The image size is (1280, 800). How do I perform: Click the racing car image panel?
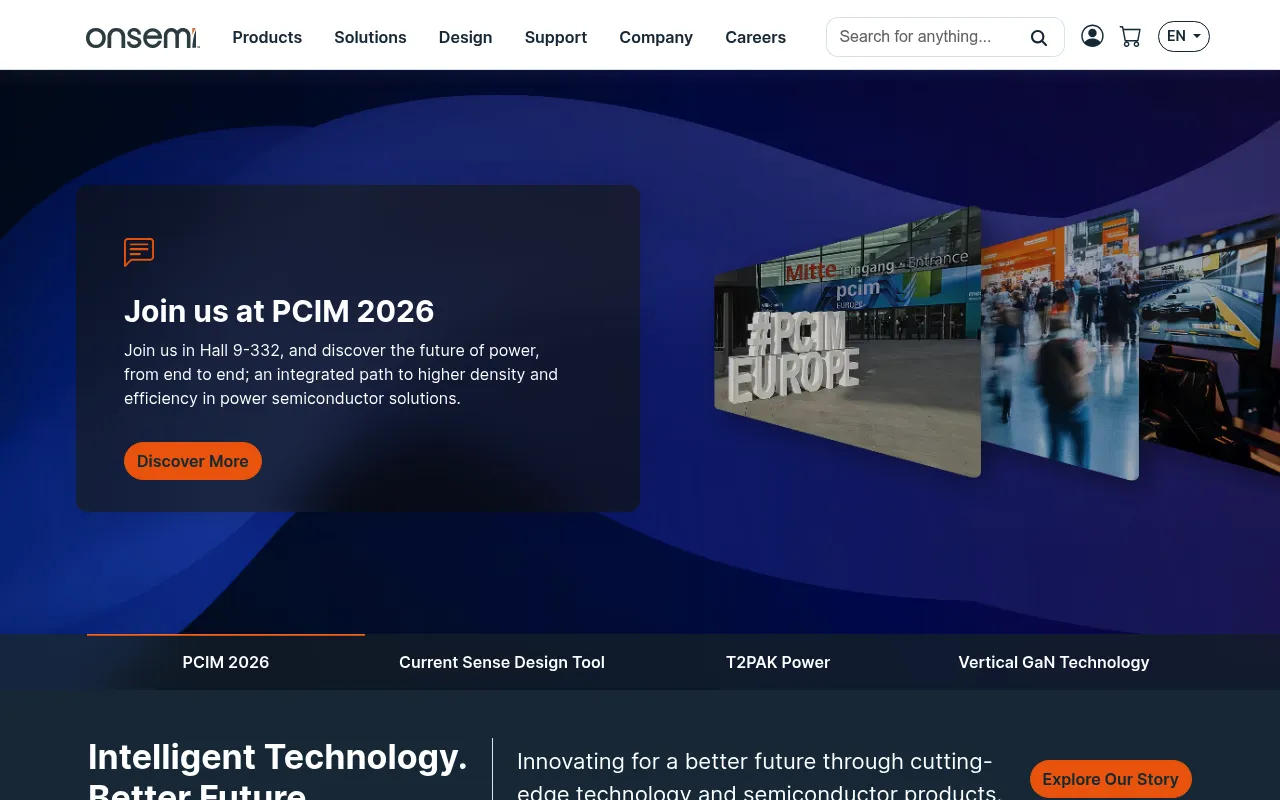1210,345
